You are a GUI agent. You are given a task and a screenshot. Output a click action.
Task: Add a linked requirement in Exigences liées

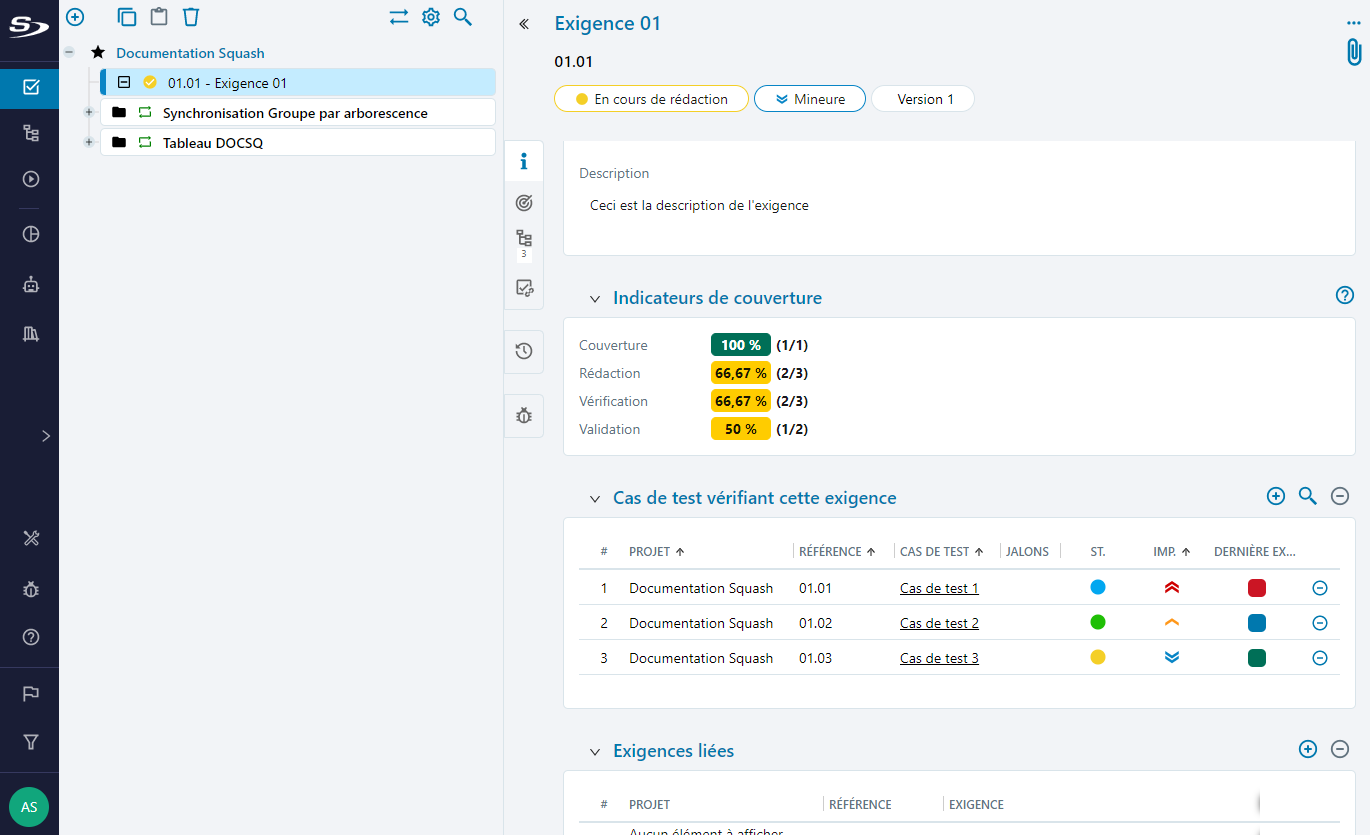click(1308, 748)
